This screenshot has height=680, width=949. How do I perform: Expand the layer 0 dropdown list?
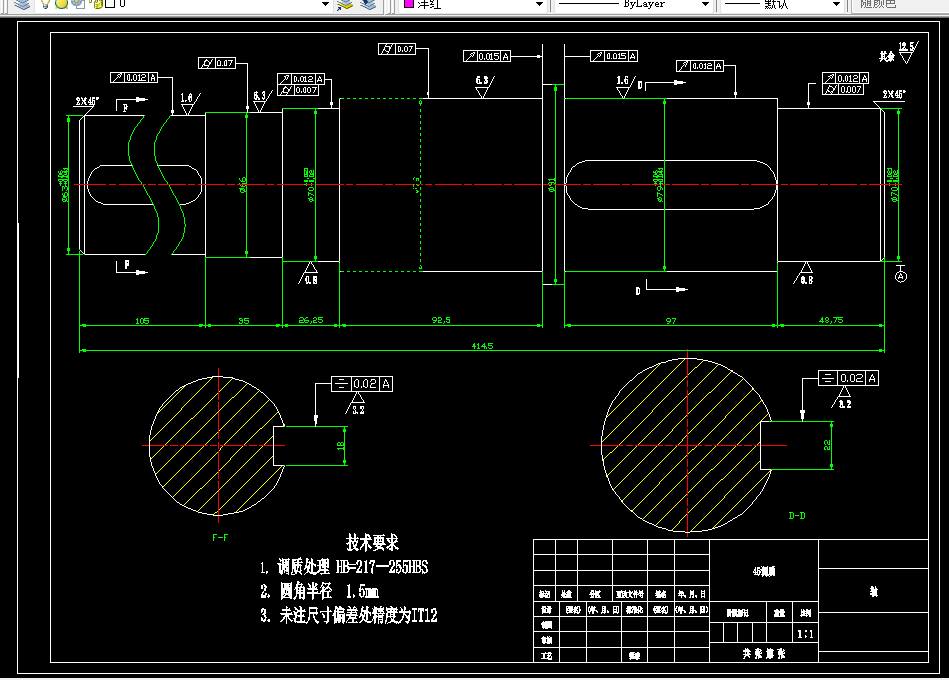[x=326, y=4]
